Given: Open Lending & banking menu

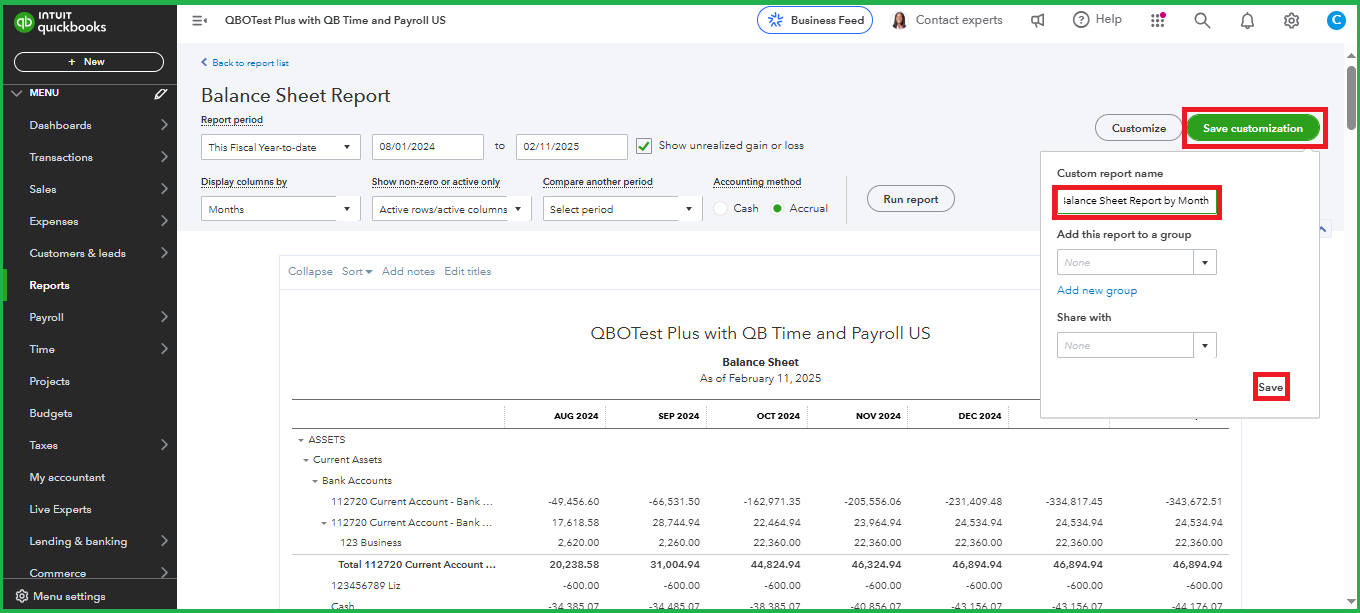Looking at the screenshot, I should coord(89,541).
